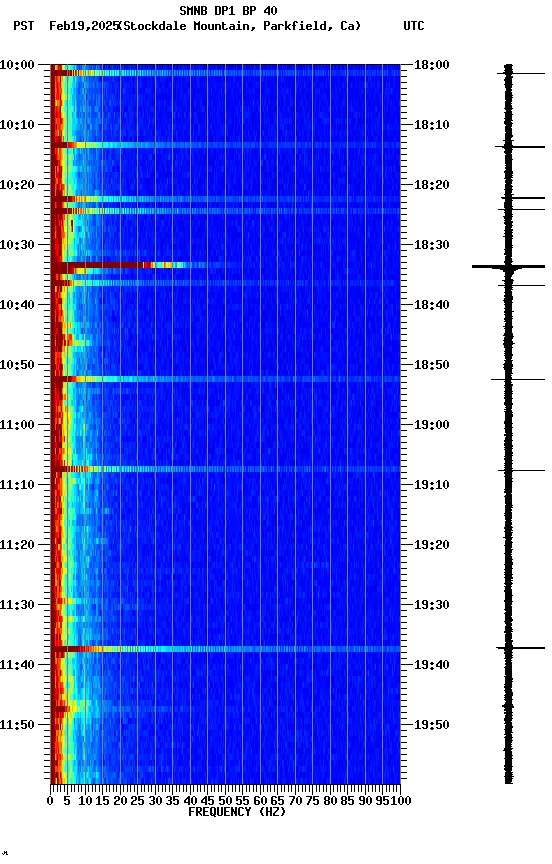The width and height of the screenshot is (552, 864).
Task: Click the '18:50' UTC time label
Action: click(432, 365)
